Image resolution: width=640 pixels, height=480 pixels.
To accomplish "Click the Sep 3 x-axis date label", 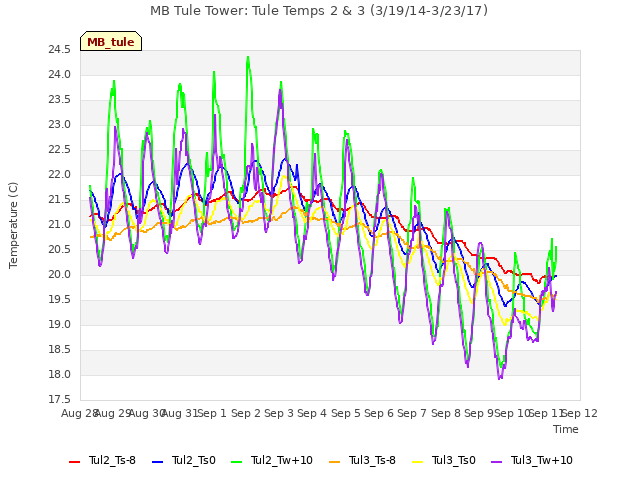I will coord(279,413).
